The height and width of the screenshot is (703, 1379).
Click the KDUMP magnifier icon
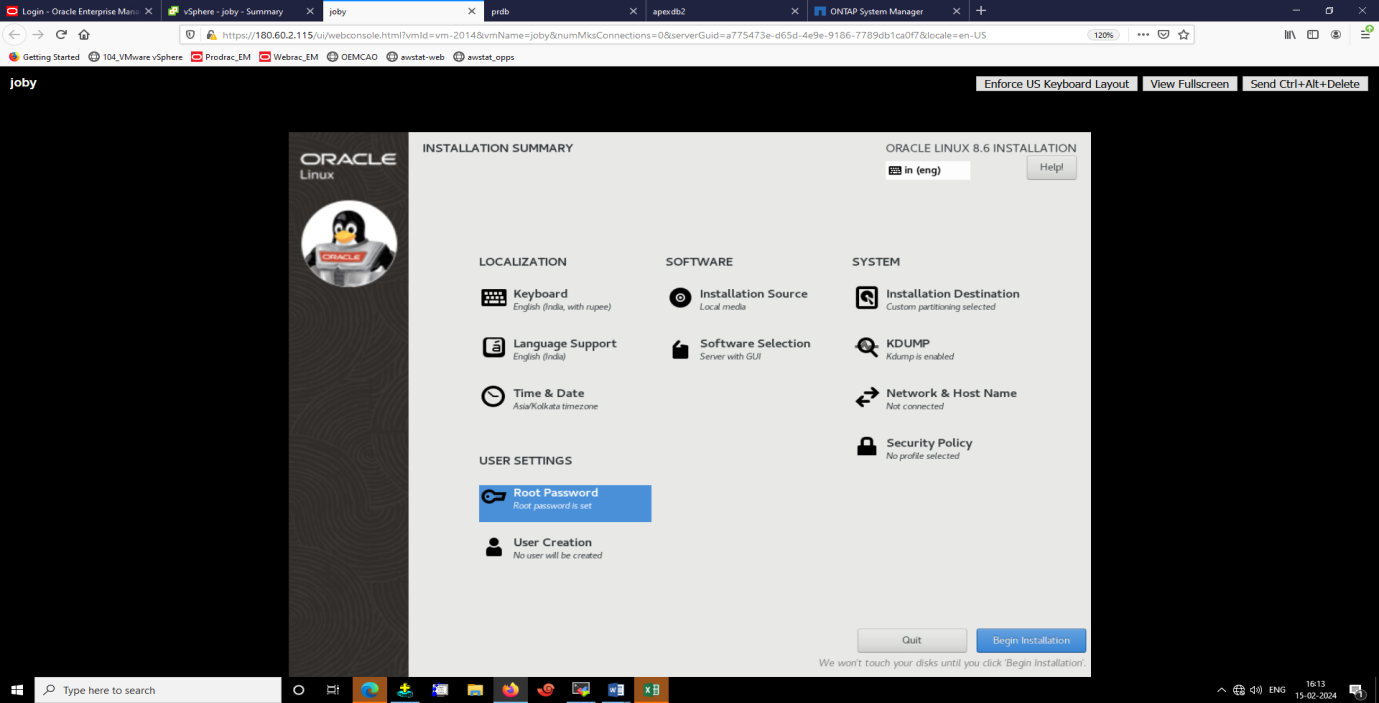click(x=866, y=347)
